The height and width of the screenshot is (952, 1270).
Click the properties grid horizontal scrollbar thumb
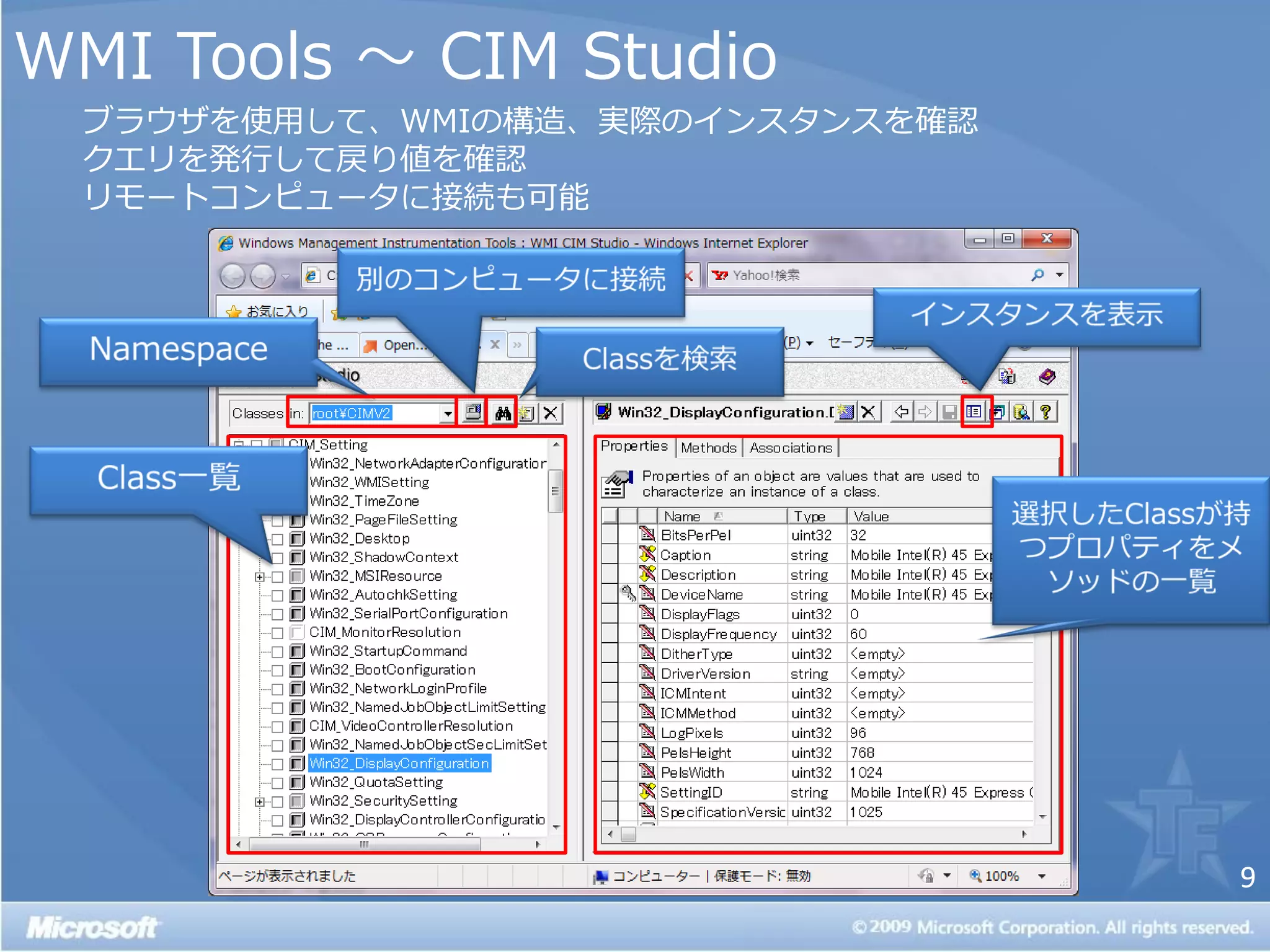click(x=628, y=834)
